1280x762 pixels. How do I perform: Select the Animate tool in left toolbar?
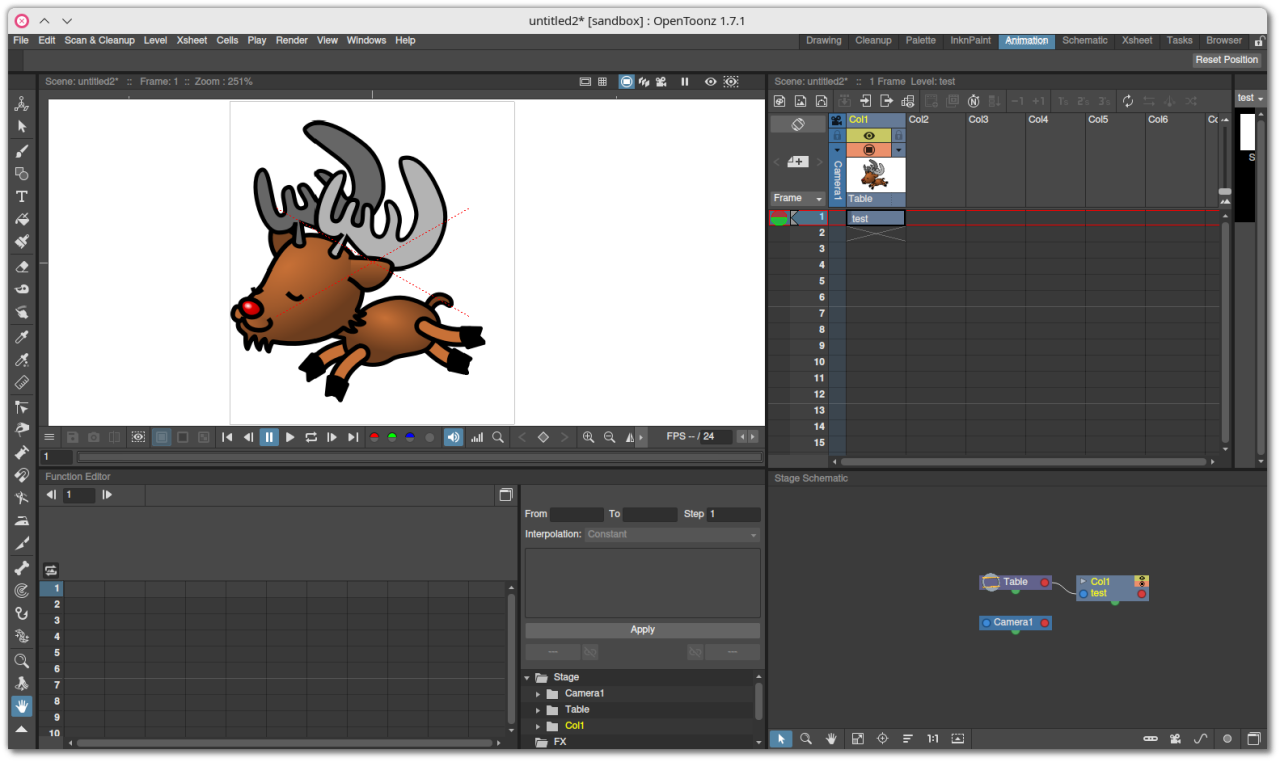point(21,104)
